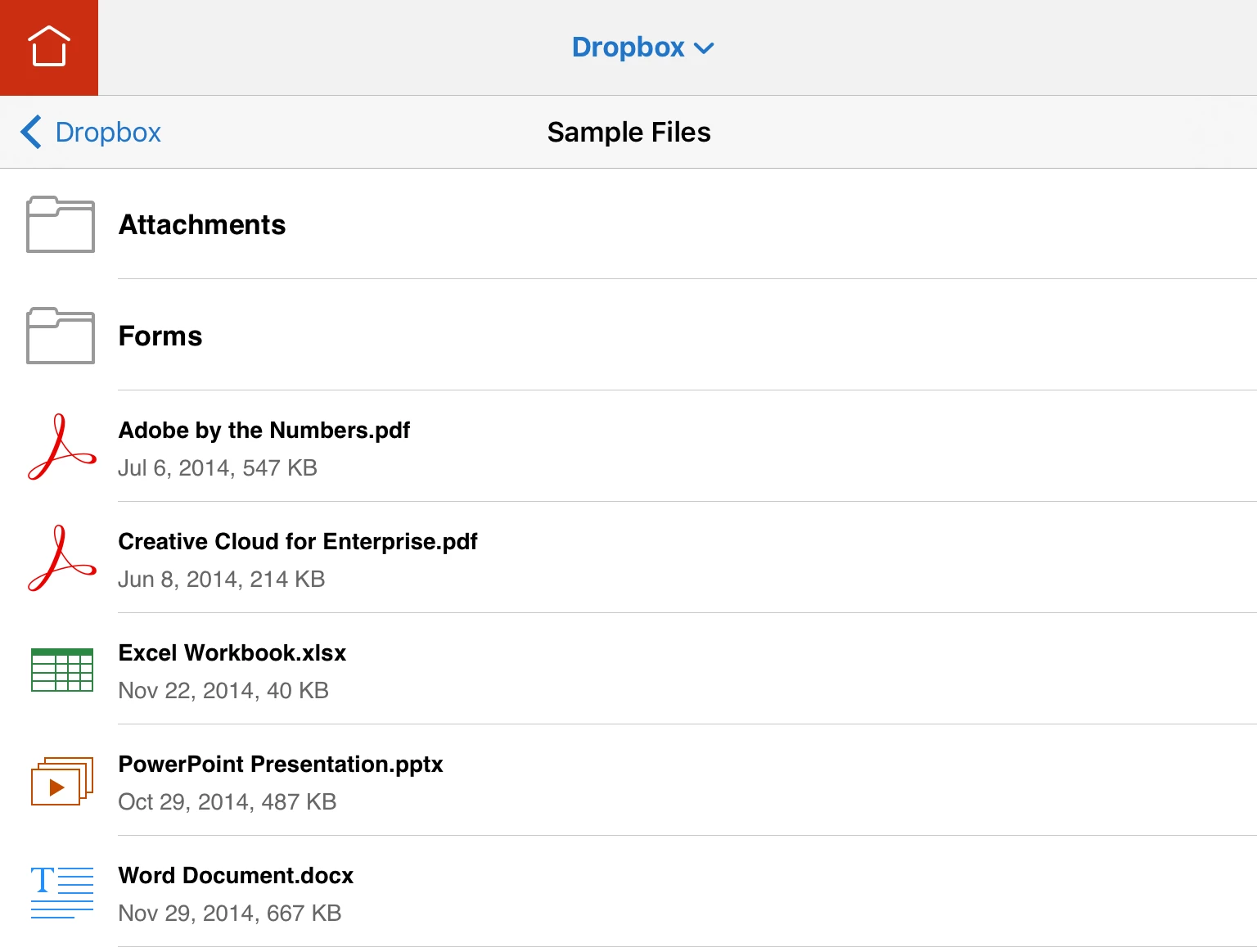Viewport: 1257px width, 952px height.
Task: Open the Dropbox location dropdown
Action: [643, 47]
